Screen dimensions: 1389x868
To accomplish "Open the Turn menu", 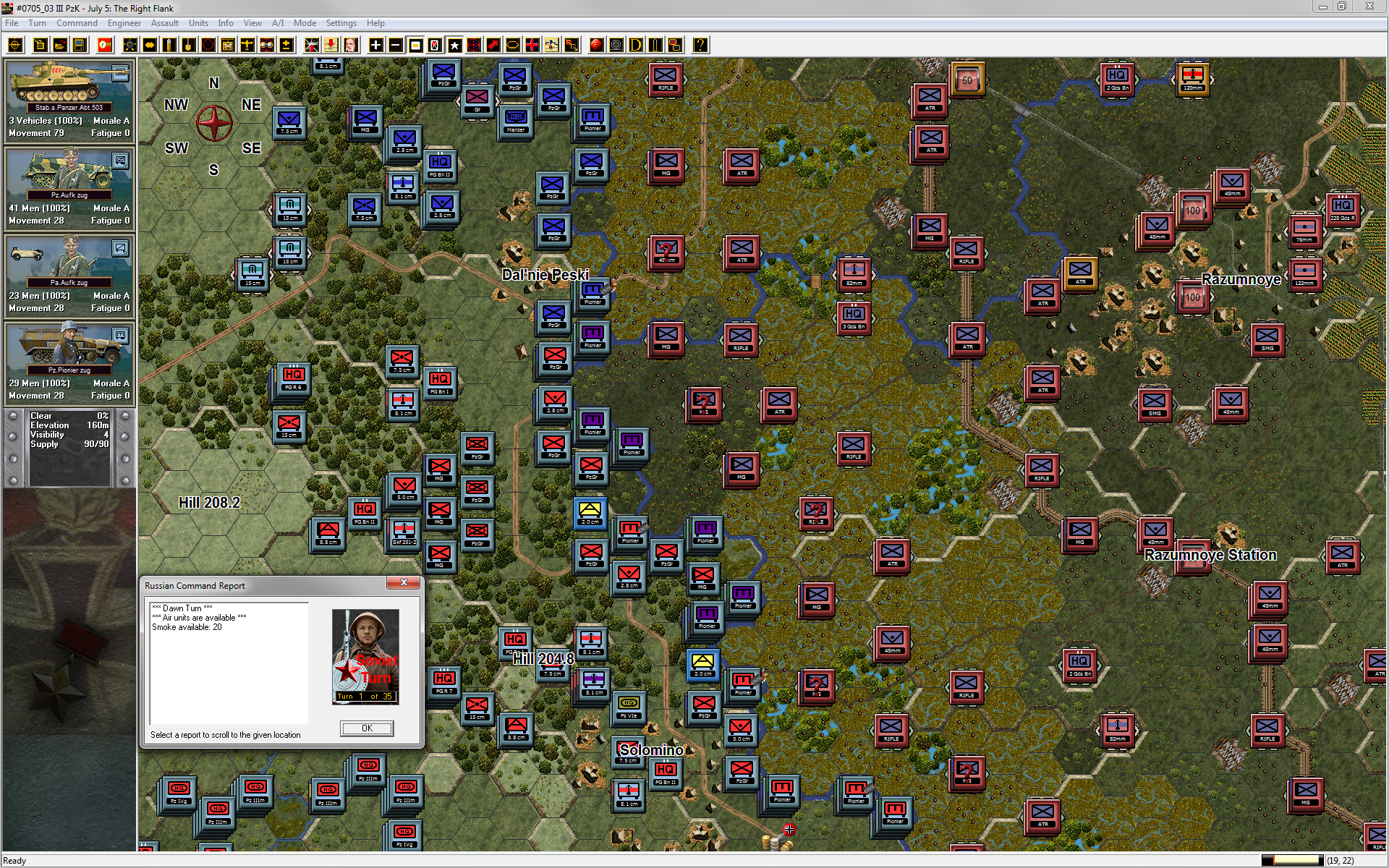I will point(37,23).
